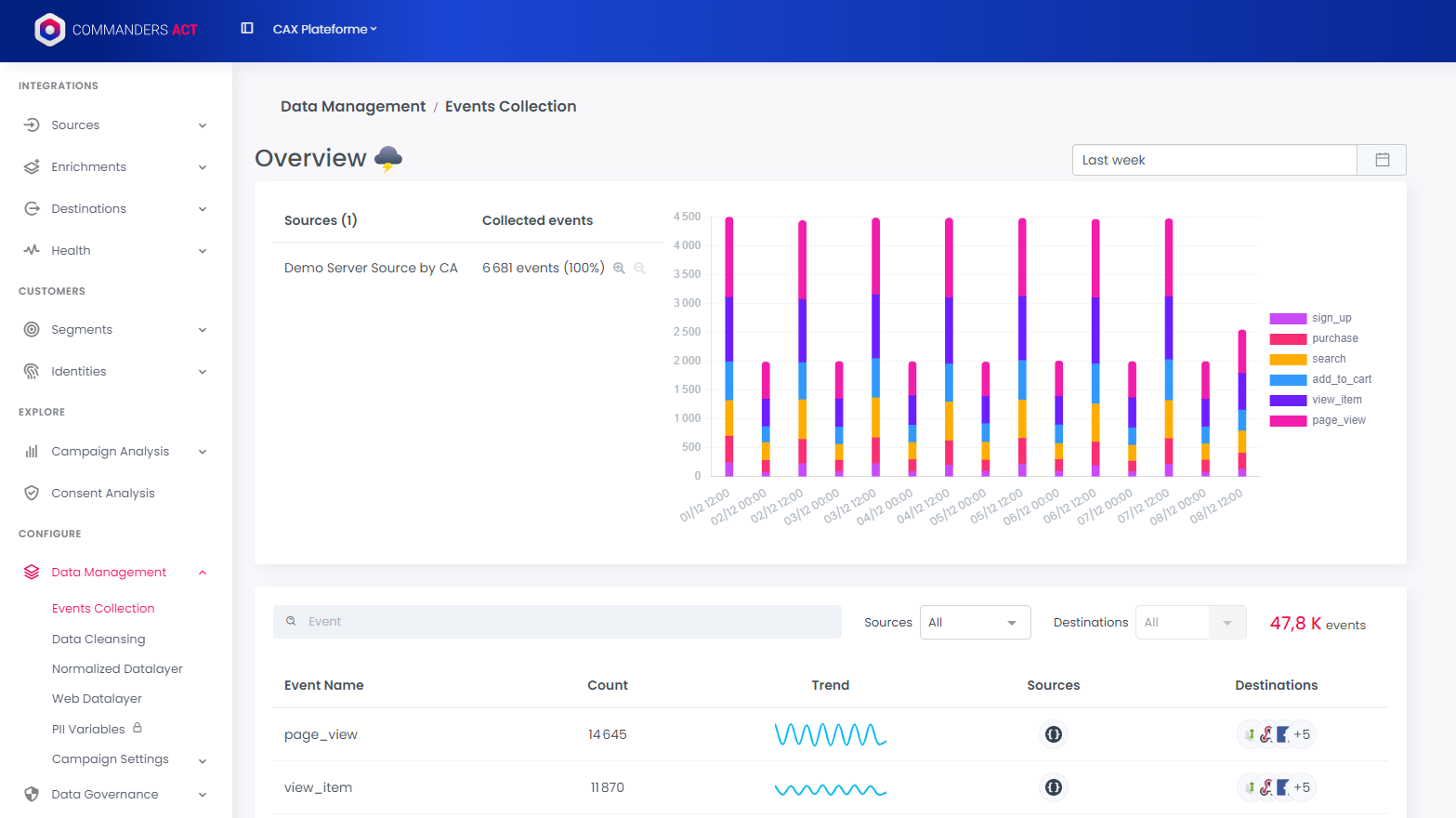
Task: Click the Data Management breadcrumb link
Action: (353, 107)
